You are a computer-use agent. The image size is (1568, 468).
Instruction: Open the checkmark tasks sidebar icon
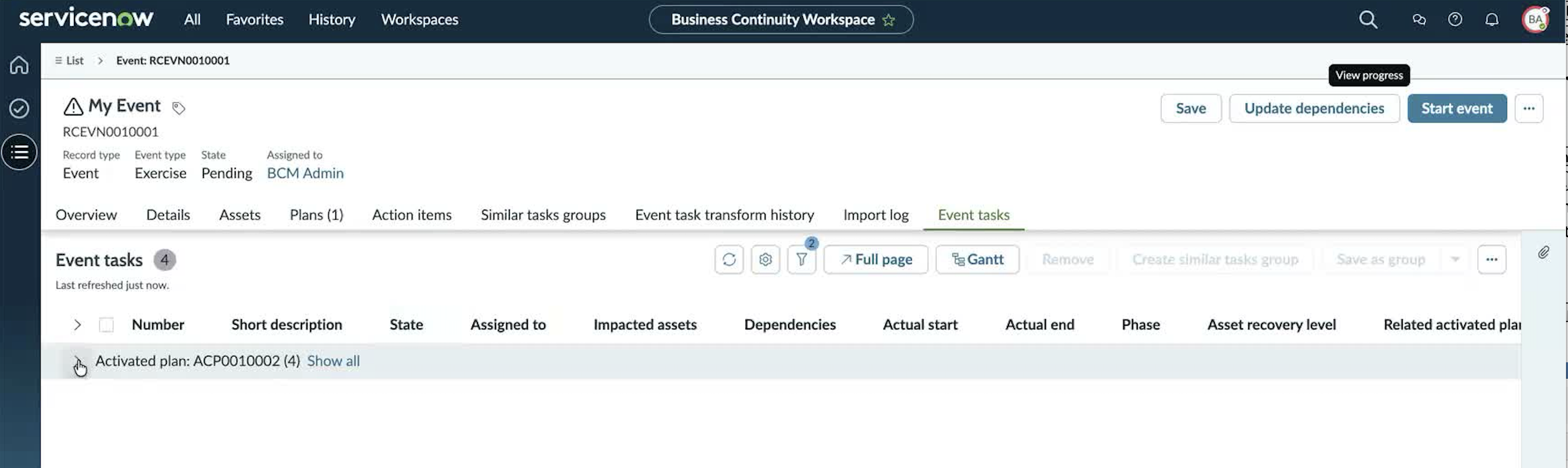point(19,108)
